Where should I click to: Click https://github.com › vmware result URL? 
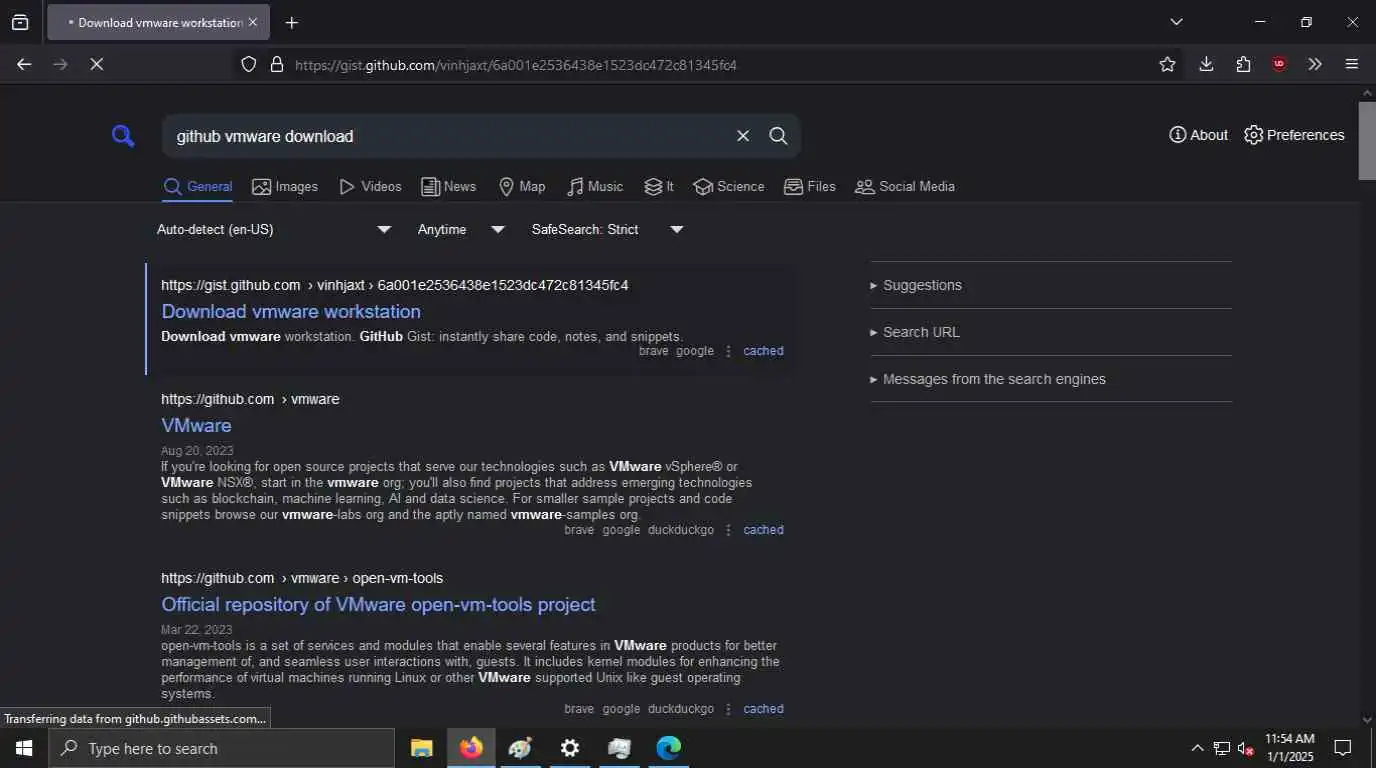[250, 399]
